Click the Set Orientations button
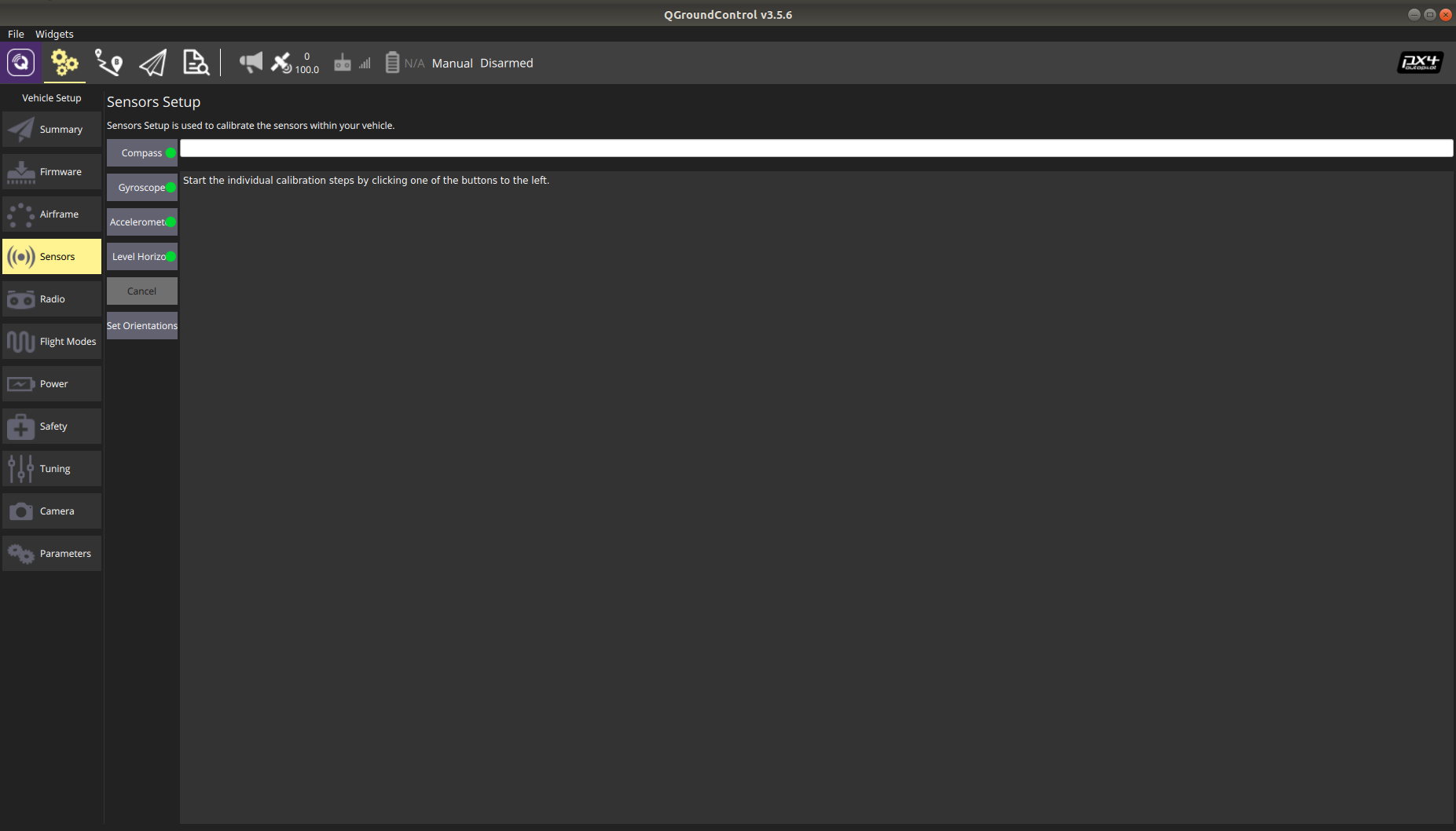The image size is (1456, 831). [141, 326]
